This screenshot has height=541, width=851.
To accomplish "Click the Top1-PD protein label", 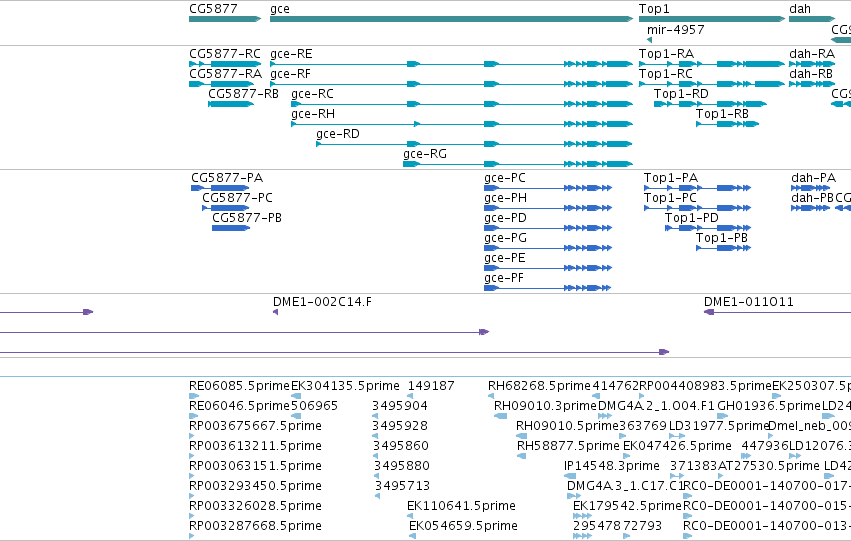I will (692, 218).
